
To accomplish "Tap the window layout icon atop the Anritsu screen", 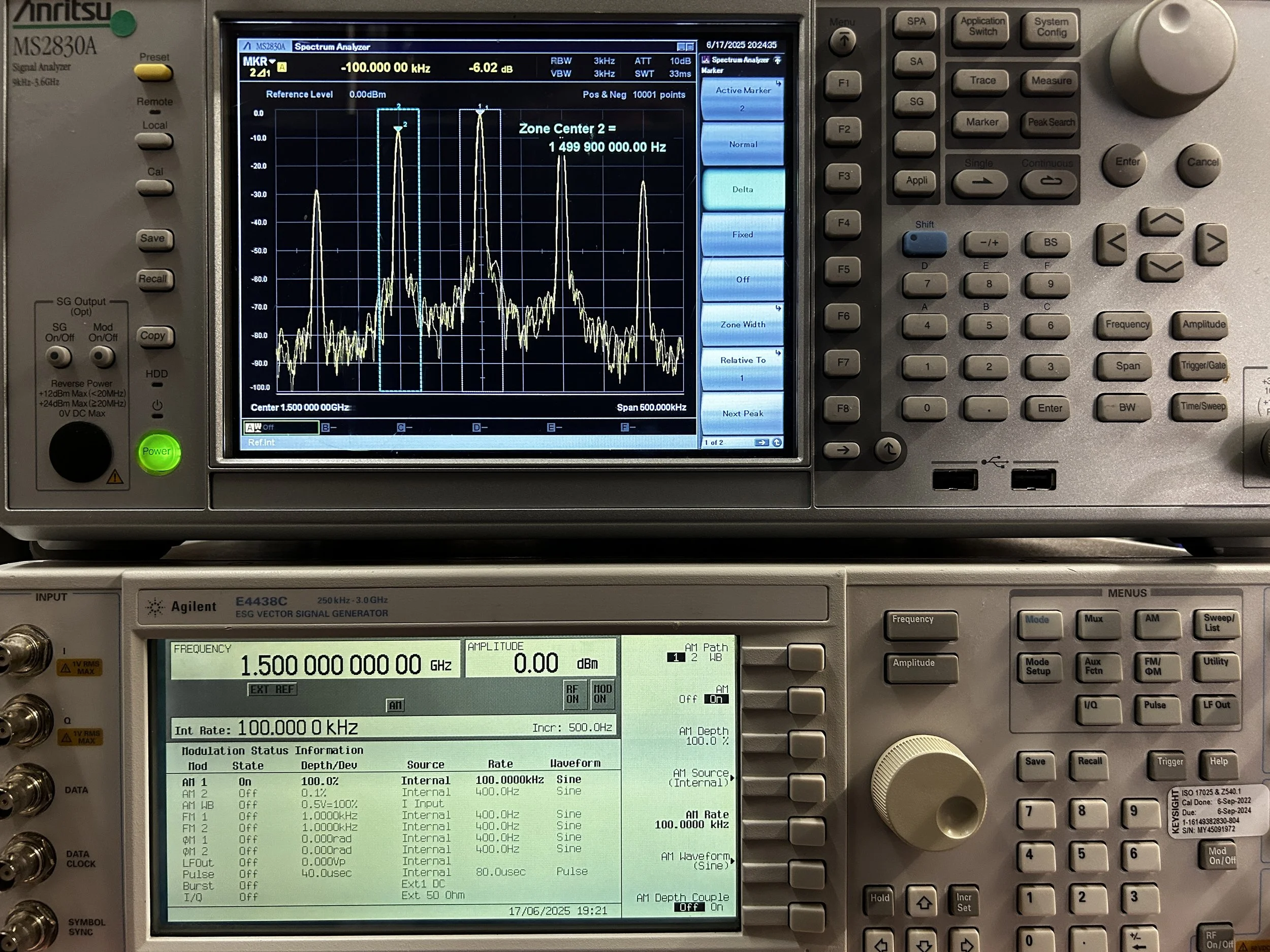I will click(x=685, y=47).
